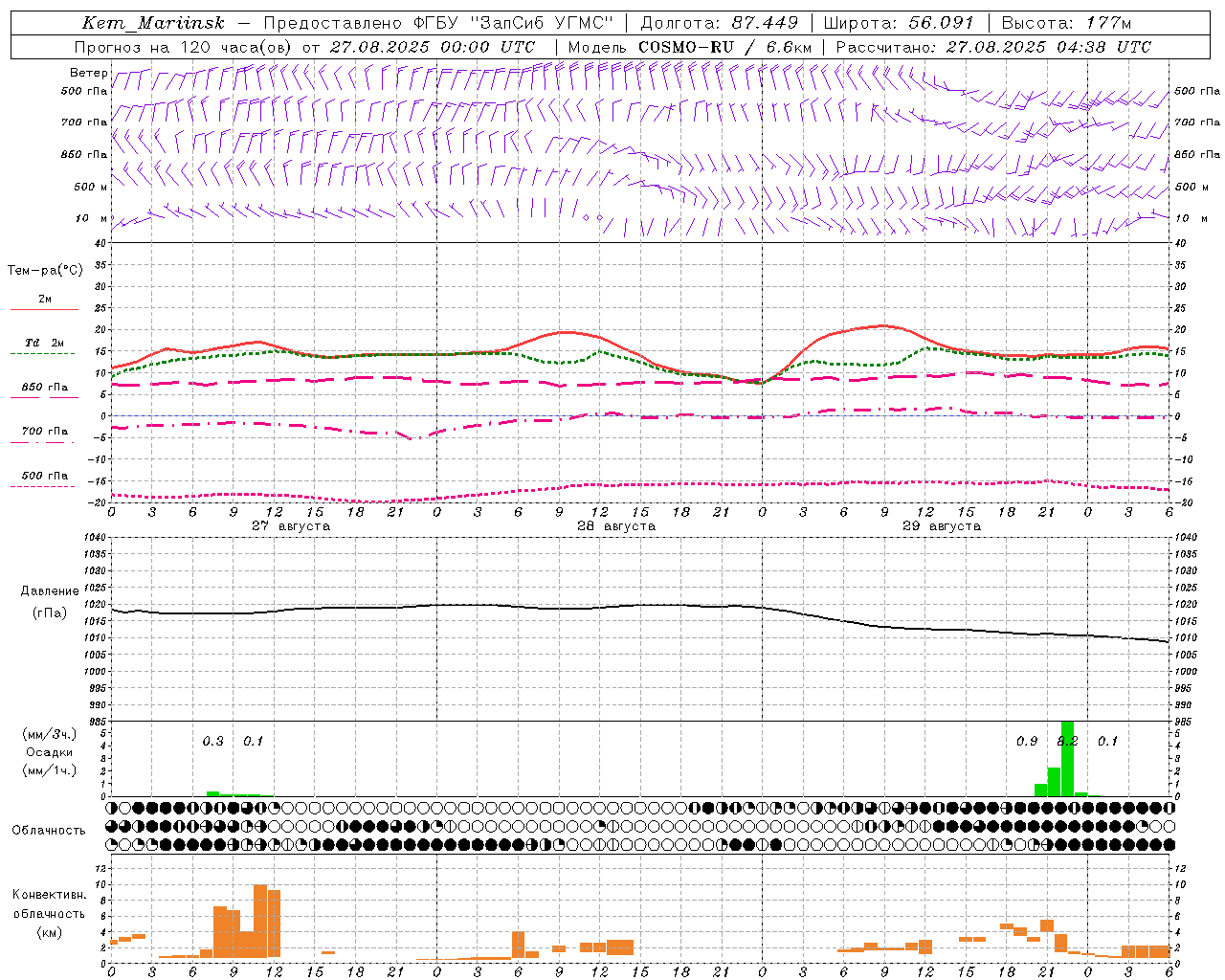
Task: Click the precipitation value "0.9"
Action: click(x=1027, y=741)
